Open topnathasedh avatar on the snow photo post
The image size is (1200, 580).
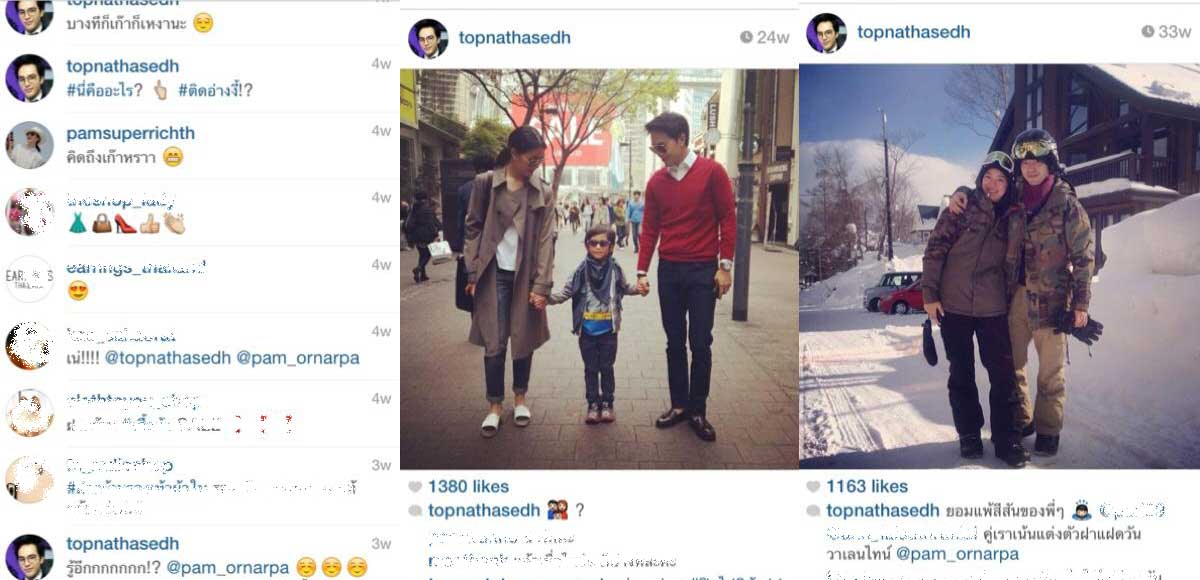pos(827,33)
